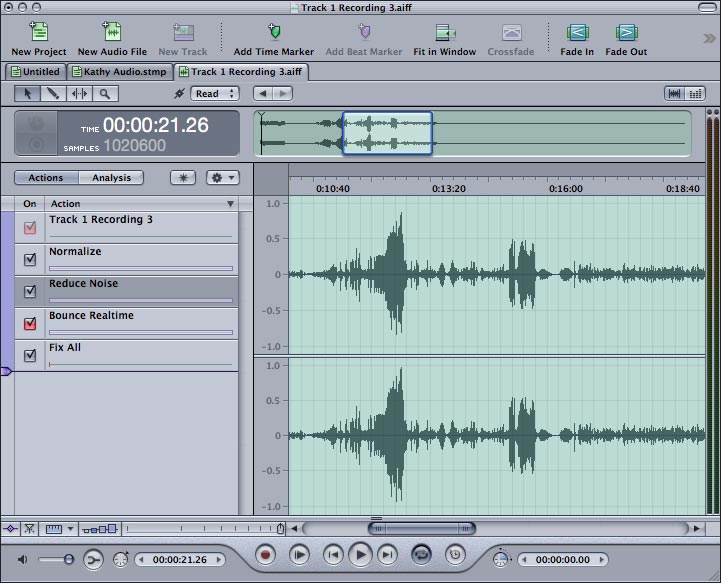721x583 pixels.
Task: Add a time marker from the toolbar
Action: (x=273, y=32)
